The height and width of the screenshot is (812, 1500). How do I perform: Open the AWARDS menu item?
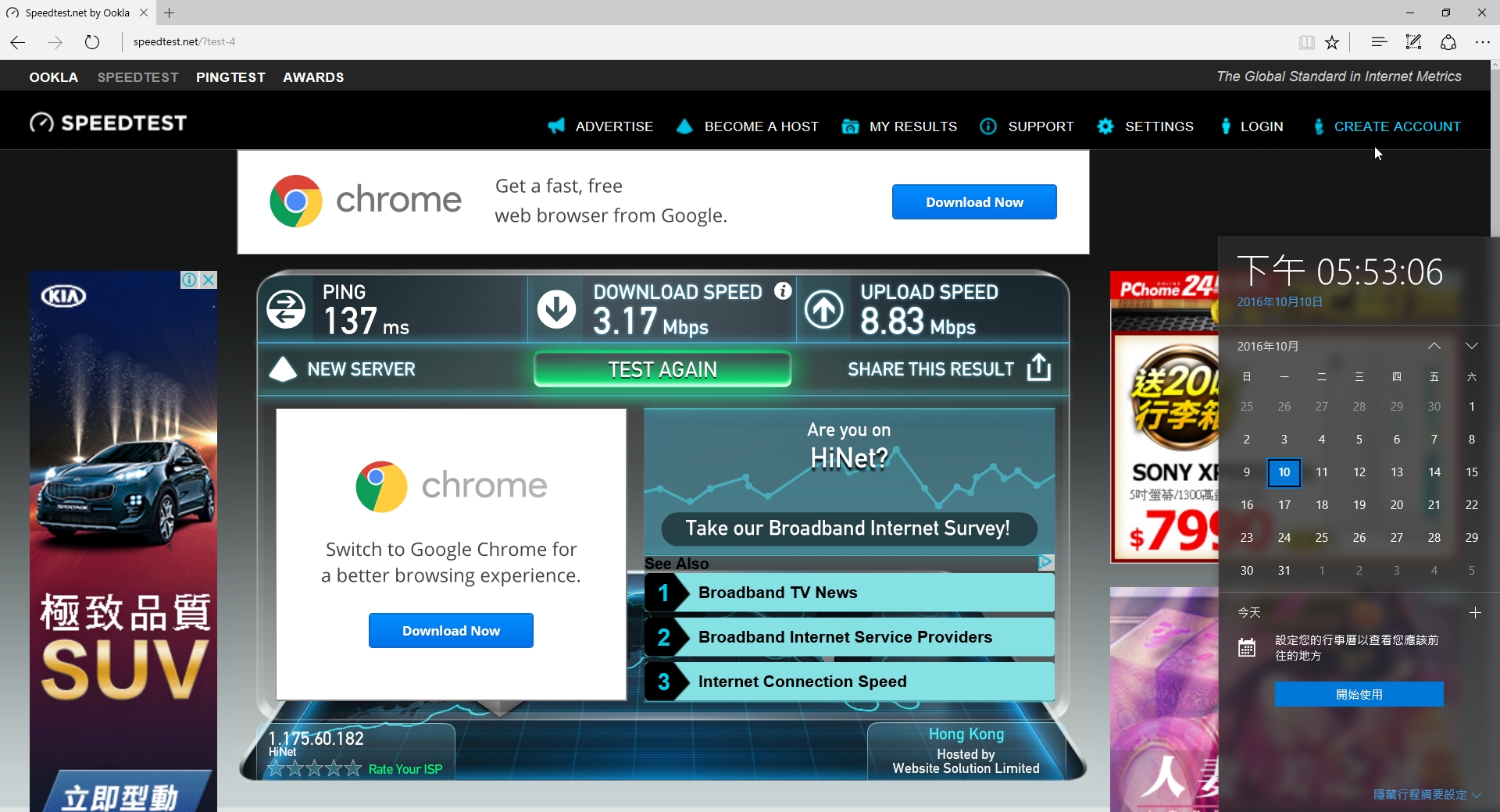click(x=313, y=77)
